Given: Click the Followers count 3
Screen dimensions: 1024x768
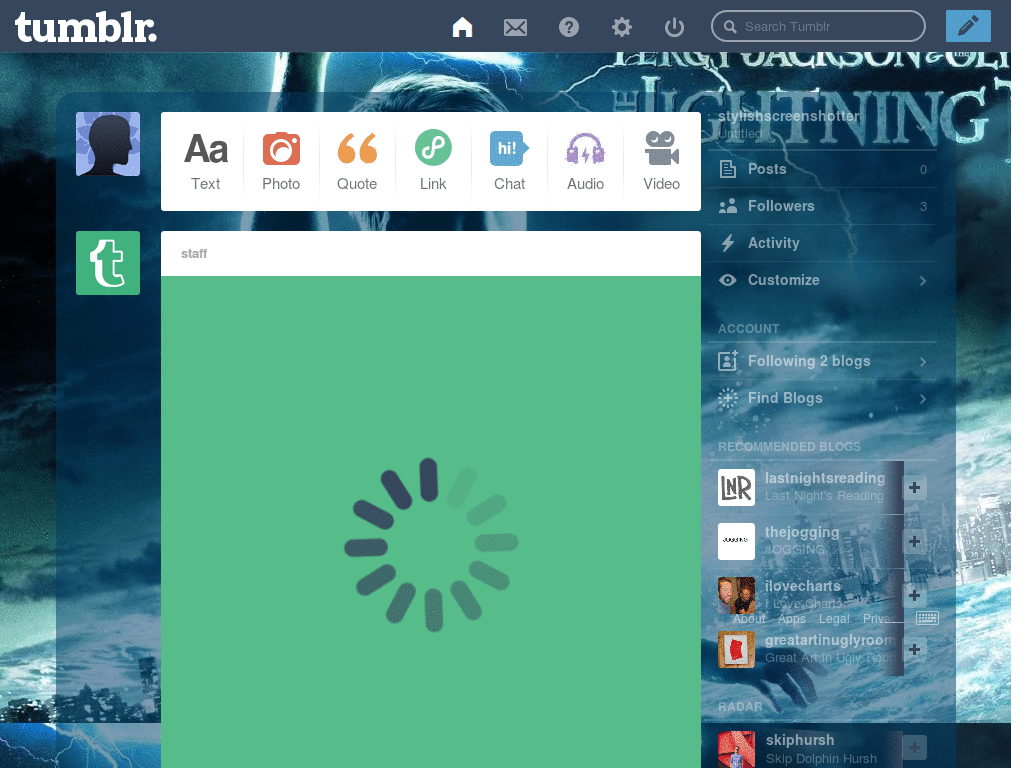Looking at the screenshot, I should click(x=923, y=207).
